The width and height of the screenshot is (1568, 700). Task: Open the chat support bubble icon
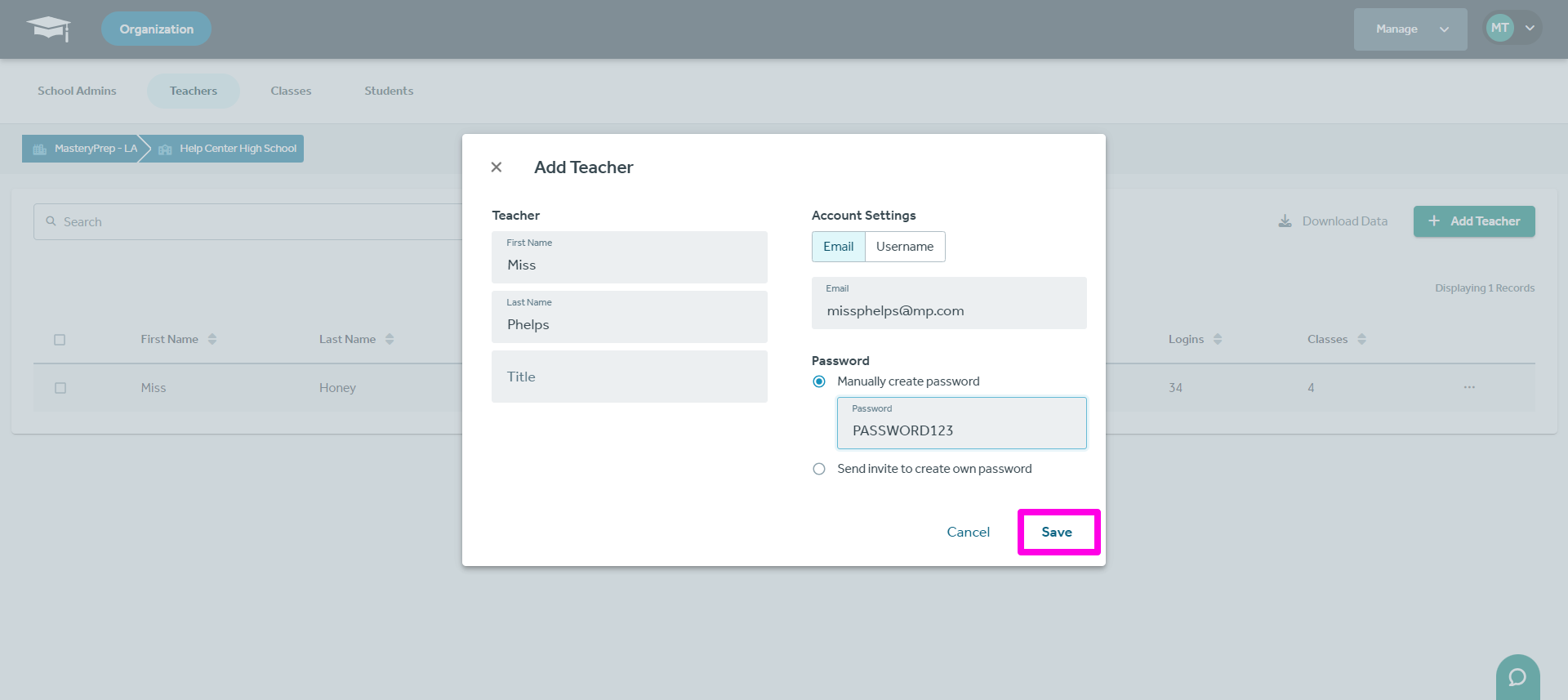pyautogui.click(x=1517, y=677)
